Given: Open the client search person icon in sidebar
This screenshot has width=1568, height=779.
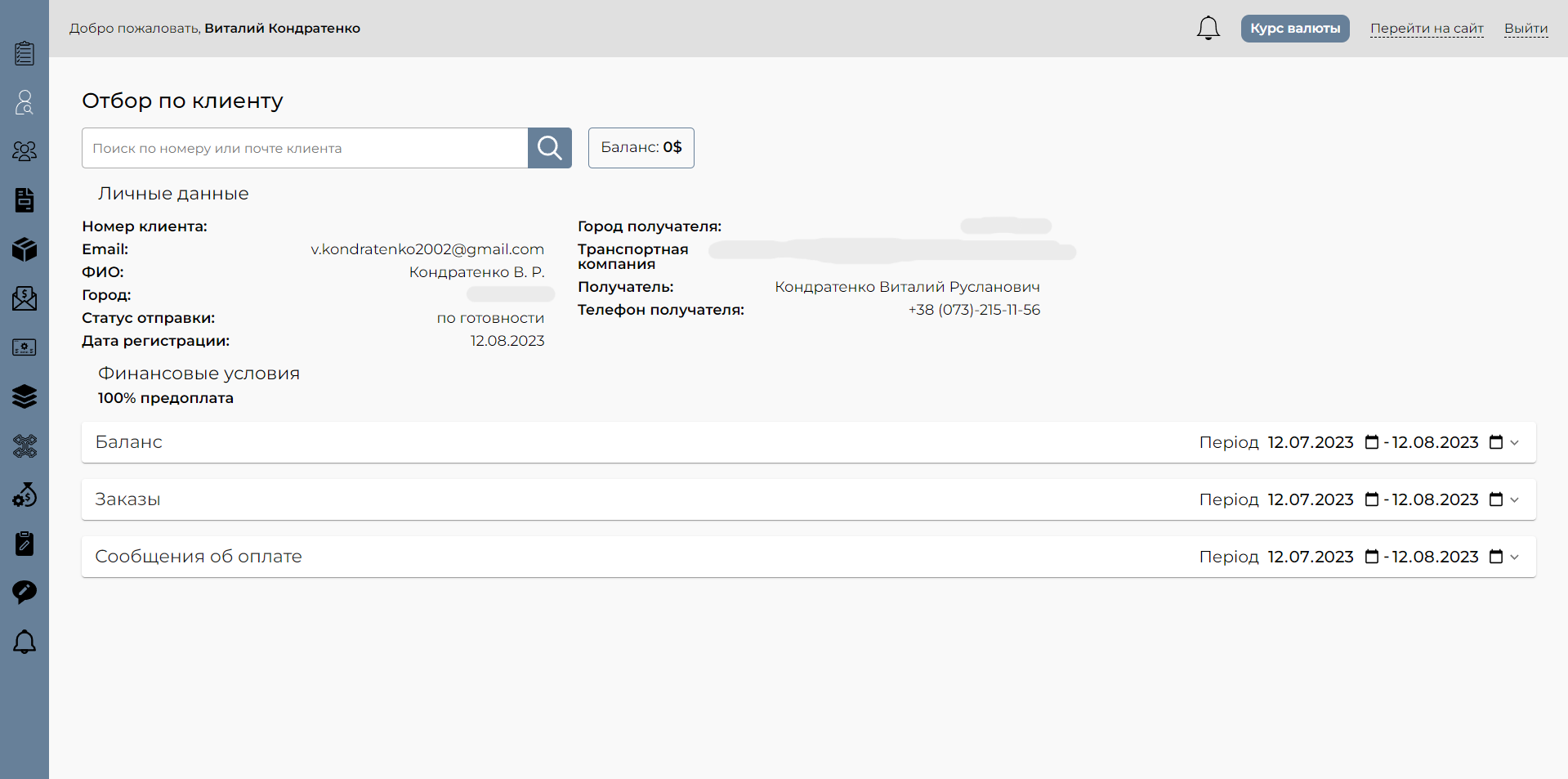Looking at the screenshot, I should coord(25,102).
